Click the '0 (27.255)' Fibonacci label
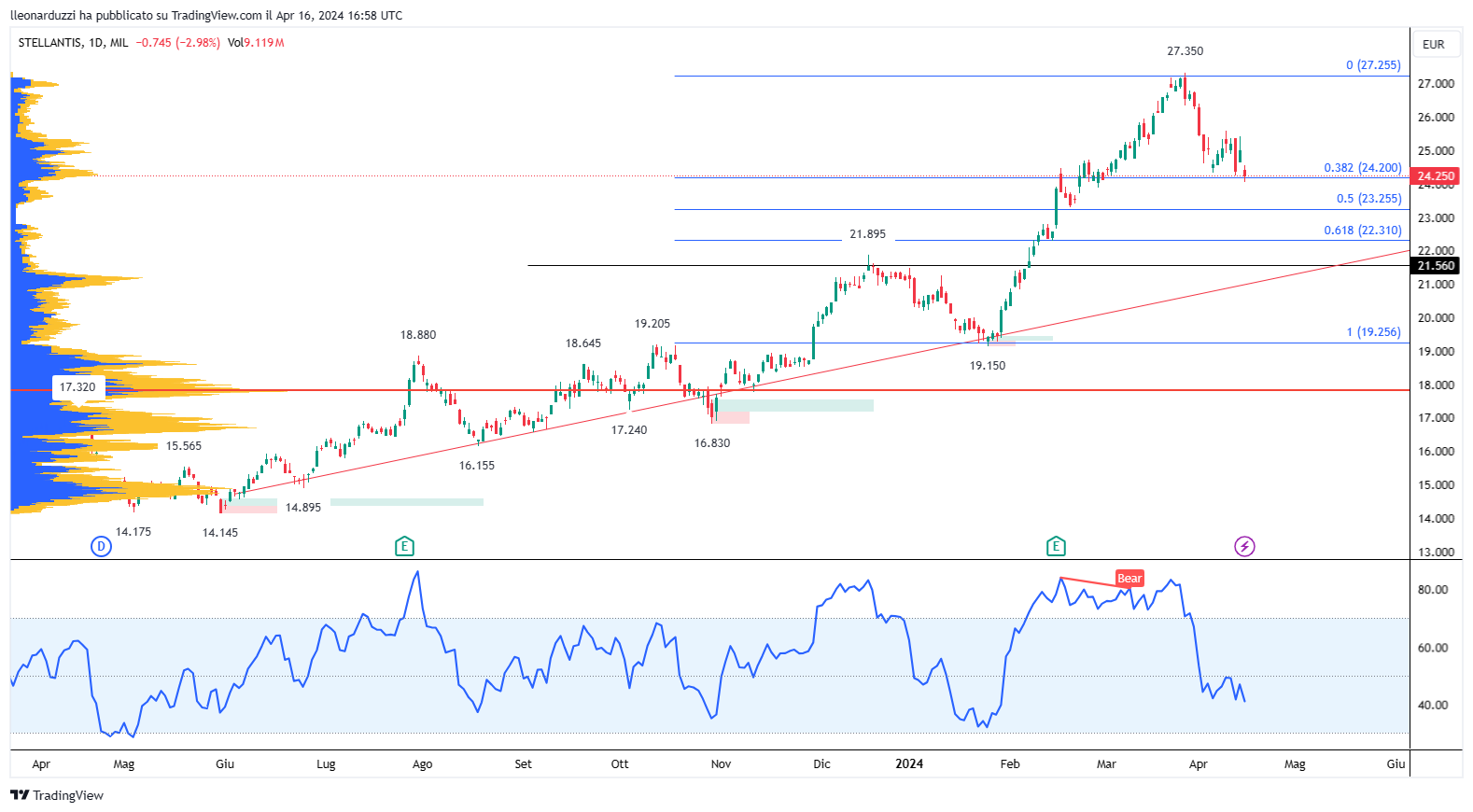This screenshot has width=1473, height=812. (1373, 65)
